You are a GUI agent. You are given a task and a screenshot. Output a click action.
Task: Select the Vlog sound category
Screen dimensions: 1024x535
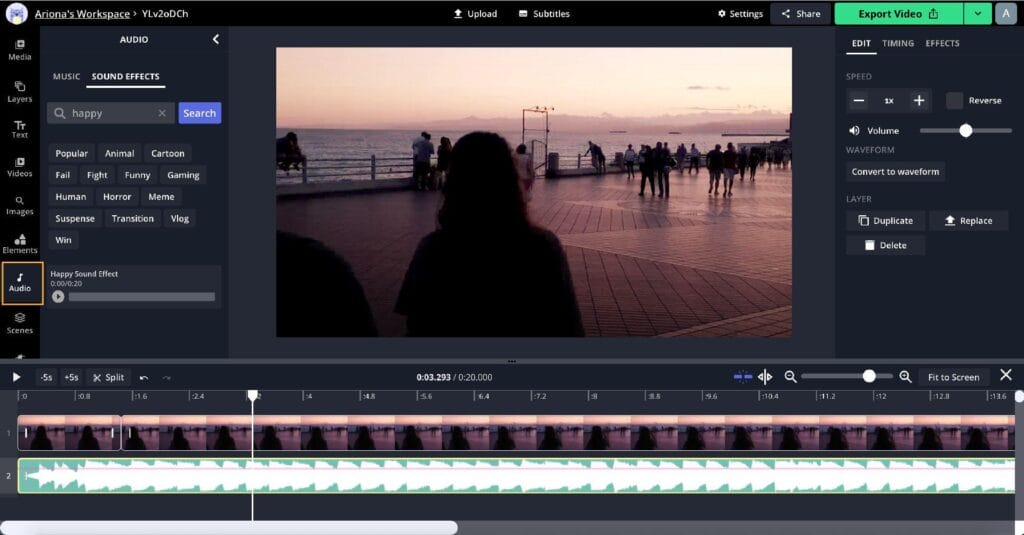[x=180, y=218]
